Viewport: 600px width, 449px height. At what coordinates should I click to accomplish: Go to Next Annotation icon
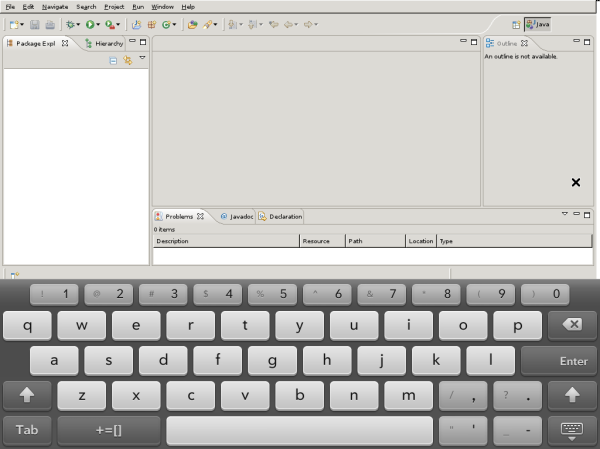tap(232, 25)
